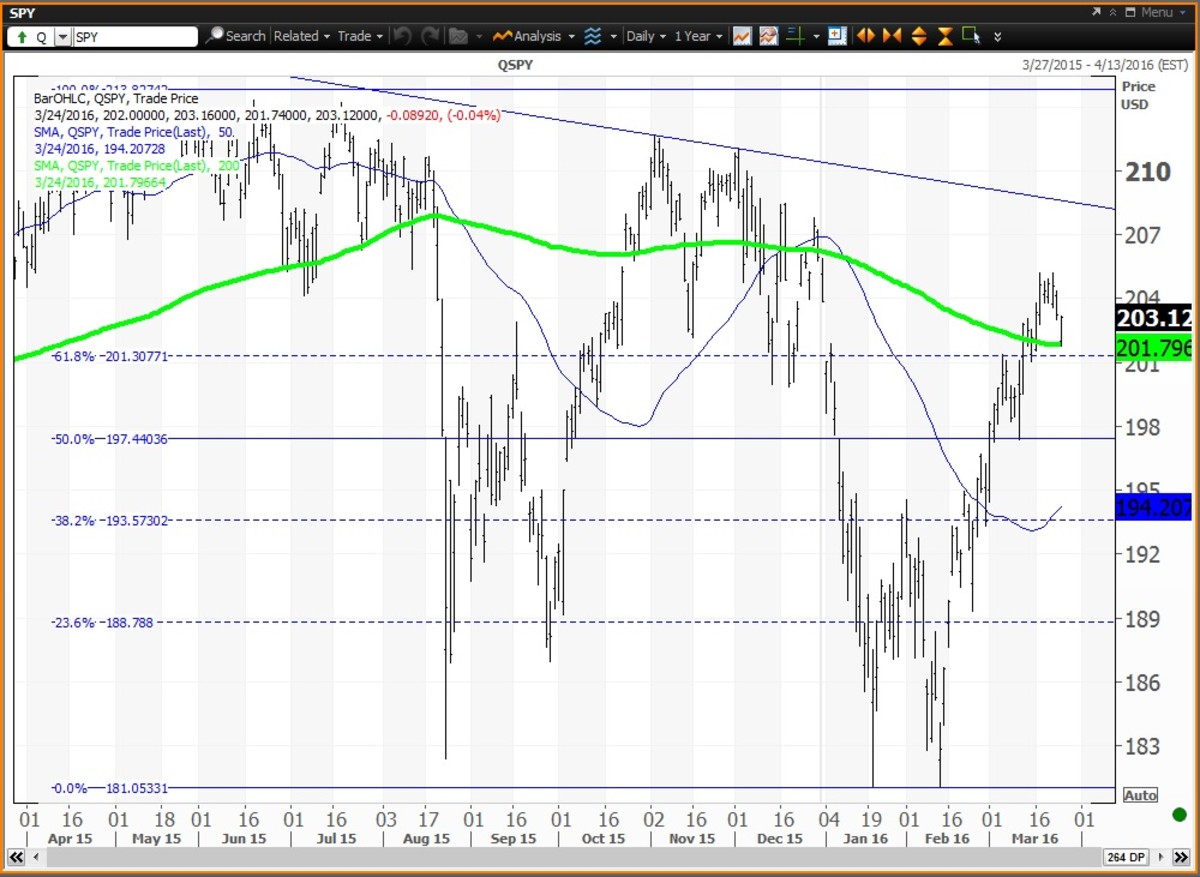The width and height of the screenshot is (1200, 877).
Task: Select the 23.6% 188.788 Fibonacci level
Action: [101, 622]
